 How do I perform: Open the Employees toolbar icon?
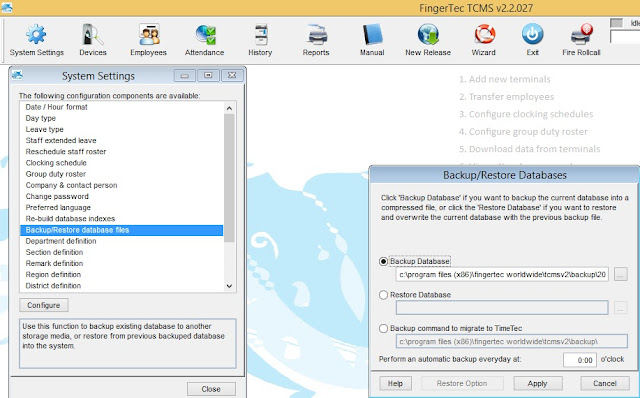[149, 35]
